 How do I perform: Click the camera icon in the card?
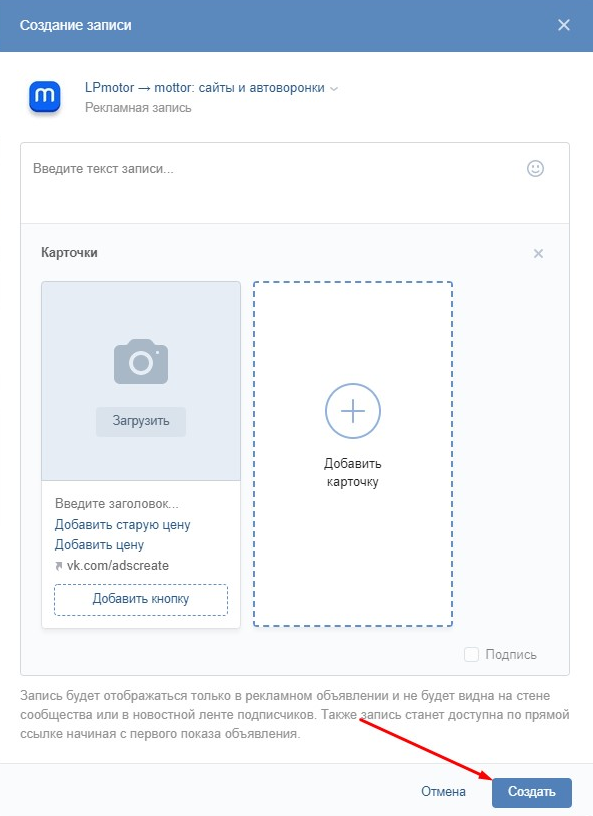pyautogui.click(x=141, y=362)
